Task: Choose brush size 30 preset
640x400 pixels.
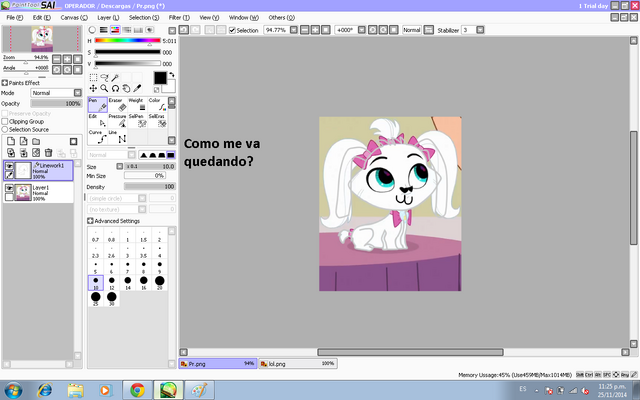Action: click(x=111, y=299)
